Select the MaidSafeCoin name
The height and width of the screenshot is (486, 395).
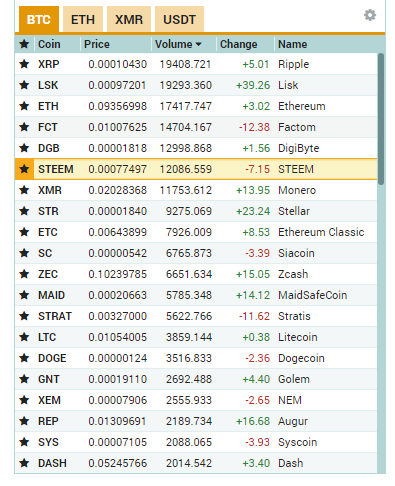click(313, 295)
